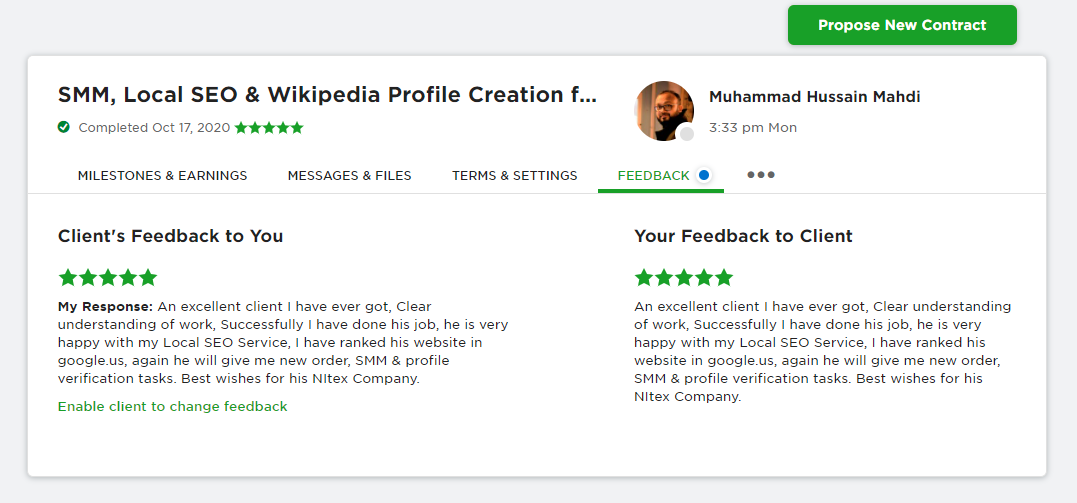
Task: Go to the Terms & Settings tab
Action: click(x=514, y=176)
